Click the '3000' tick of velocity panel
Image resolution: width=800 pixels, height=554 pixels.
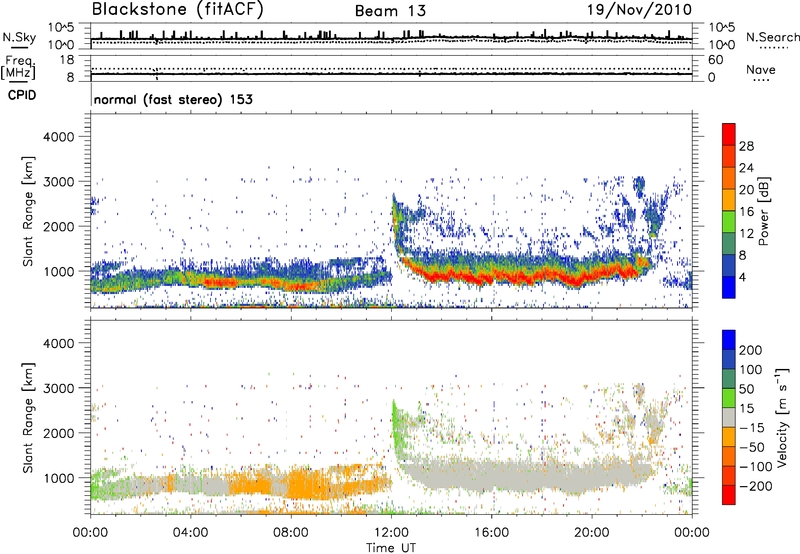59,388
